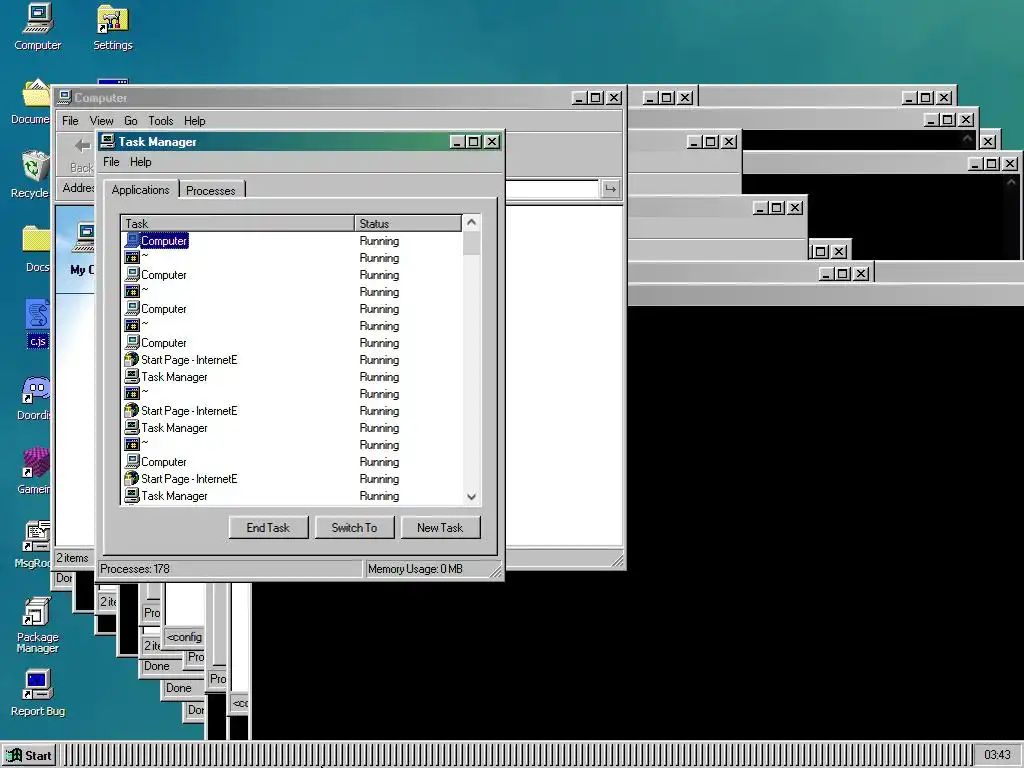Click the New Task button
The width and height of the screenshot is (1024, 768).
(x=440, y=528)
